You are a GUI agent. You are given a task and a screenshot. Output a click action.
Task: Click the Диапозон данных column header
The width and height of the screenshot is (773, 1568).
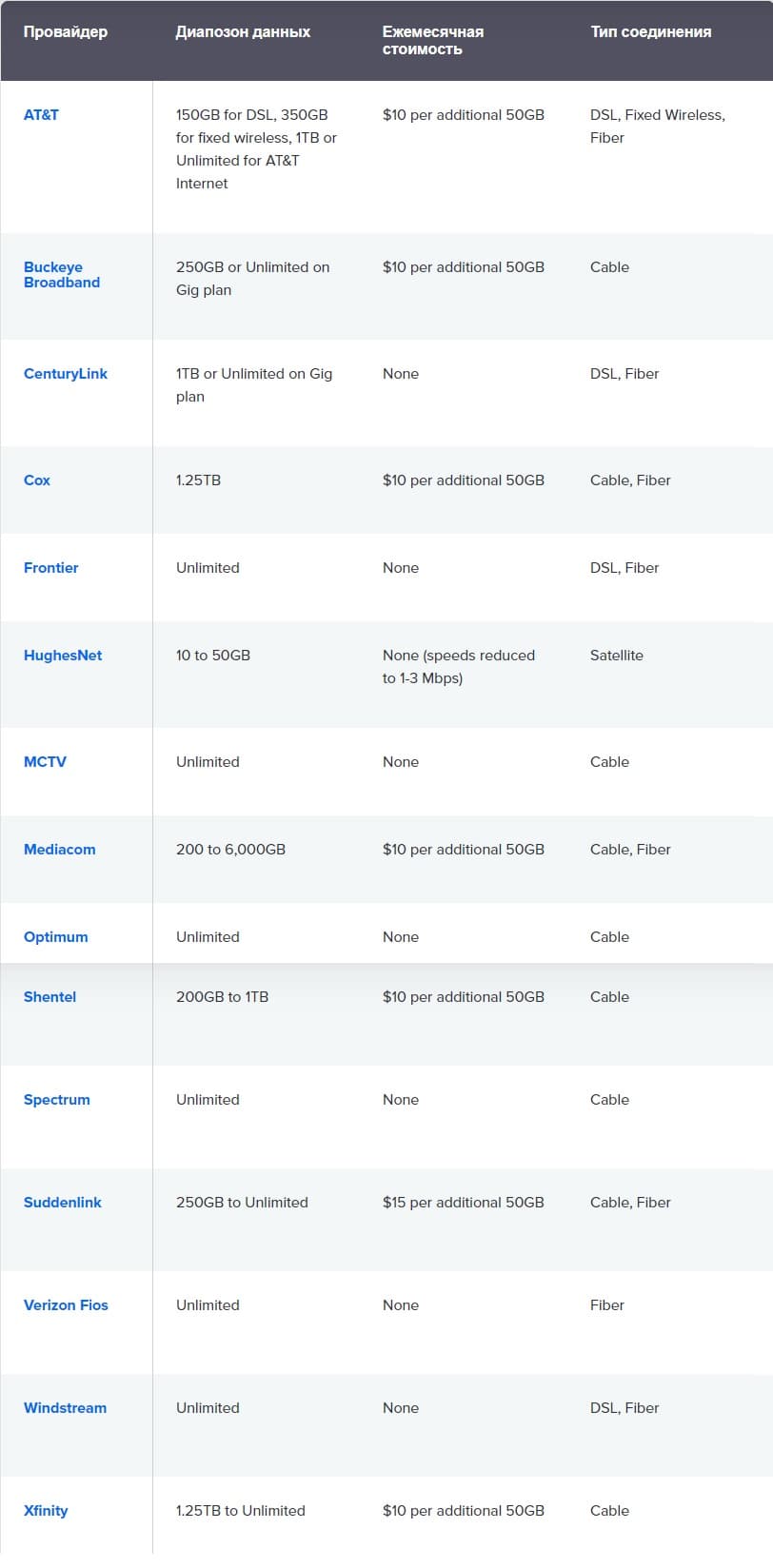point(243,31)
